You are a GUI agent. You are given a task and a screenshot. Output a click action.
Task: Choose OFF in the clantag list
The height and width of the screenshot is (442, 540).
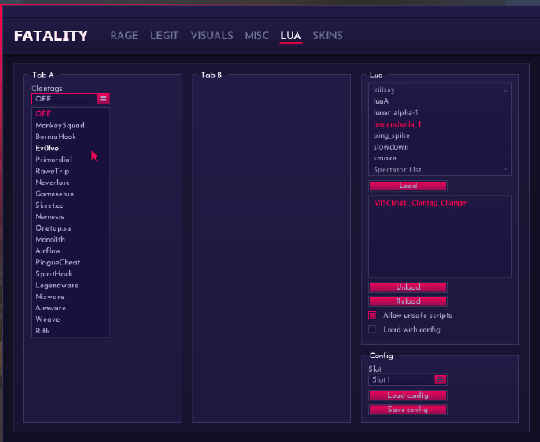[71, 114]
